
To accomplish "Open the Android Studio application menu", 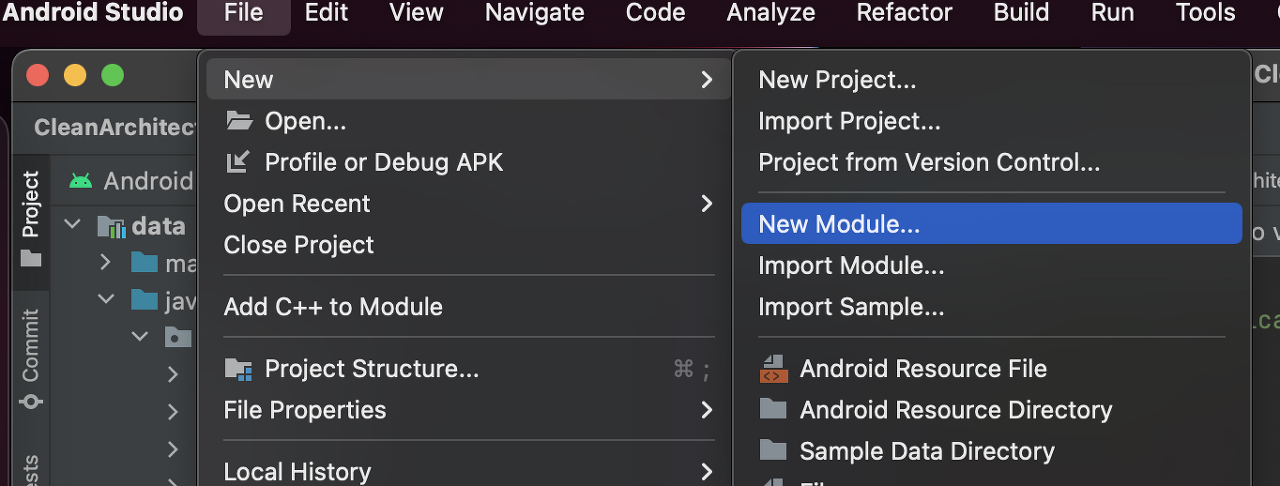I will pyautogui.click(x=93, y=13).
